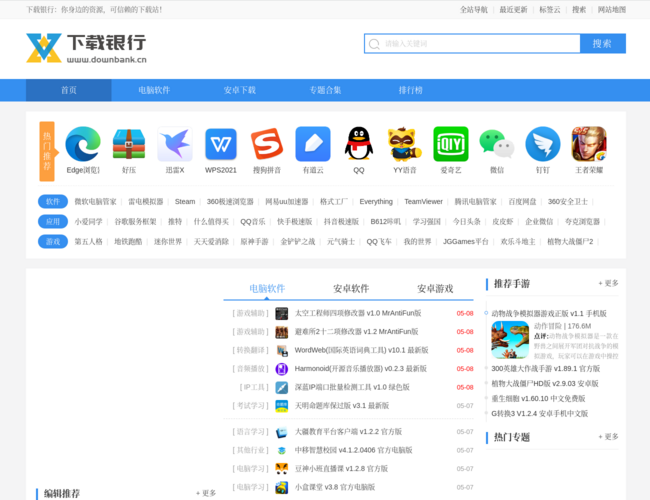Click the 天明命题库 list icon

[x=281, y=405]
